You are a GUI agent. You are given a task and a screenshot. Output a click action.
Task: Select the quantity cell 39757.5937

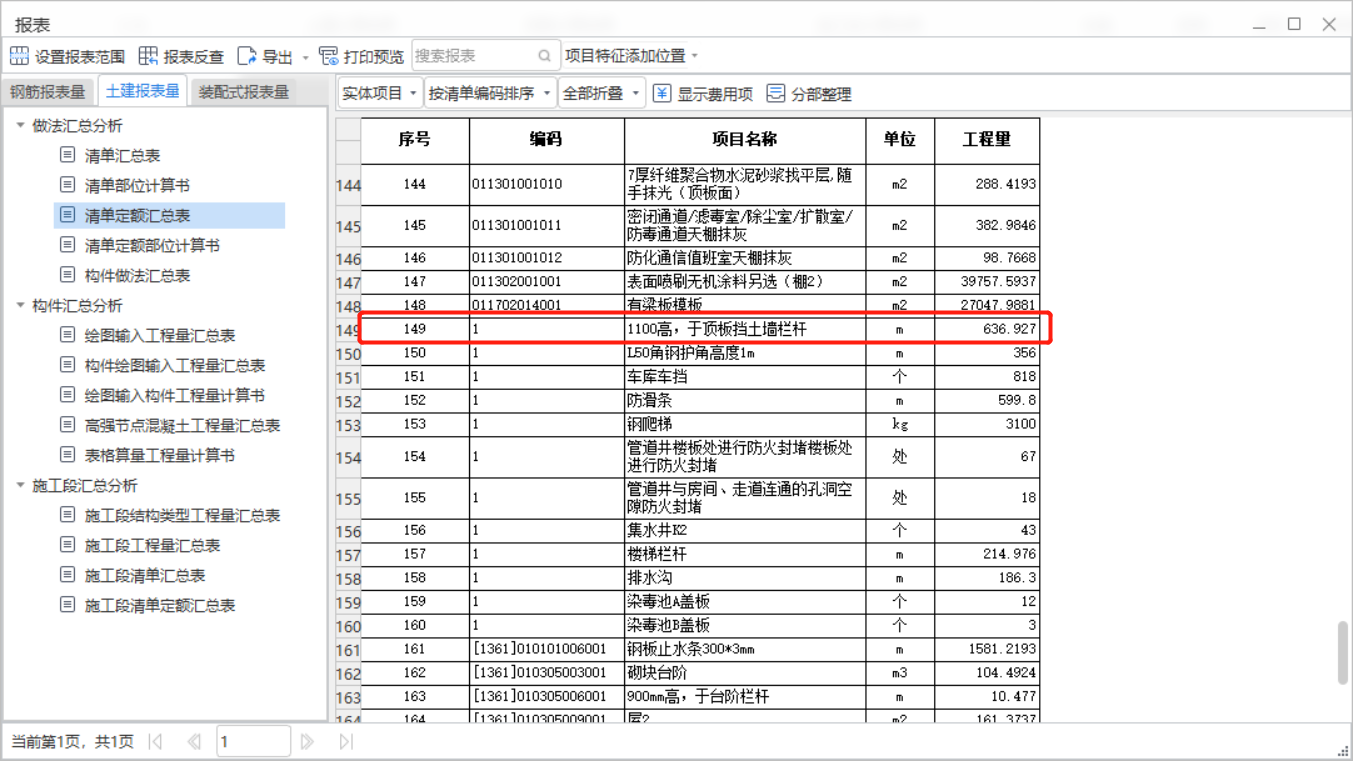[987, 282]
